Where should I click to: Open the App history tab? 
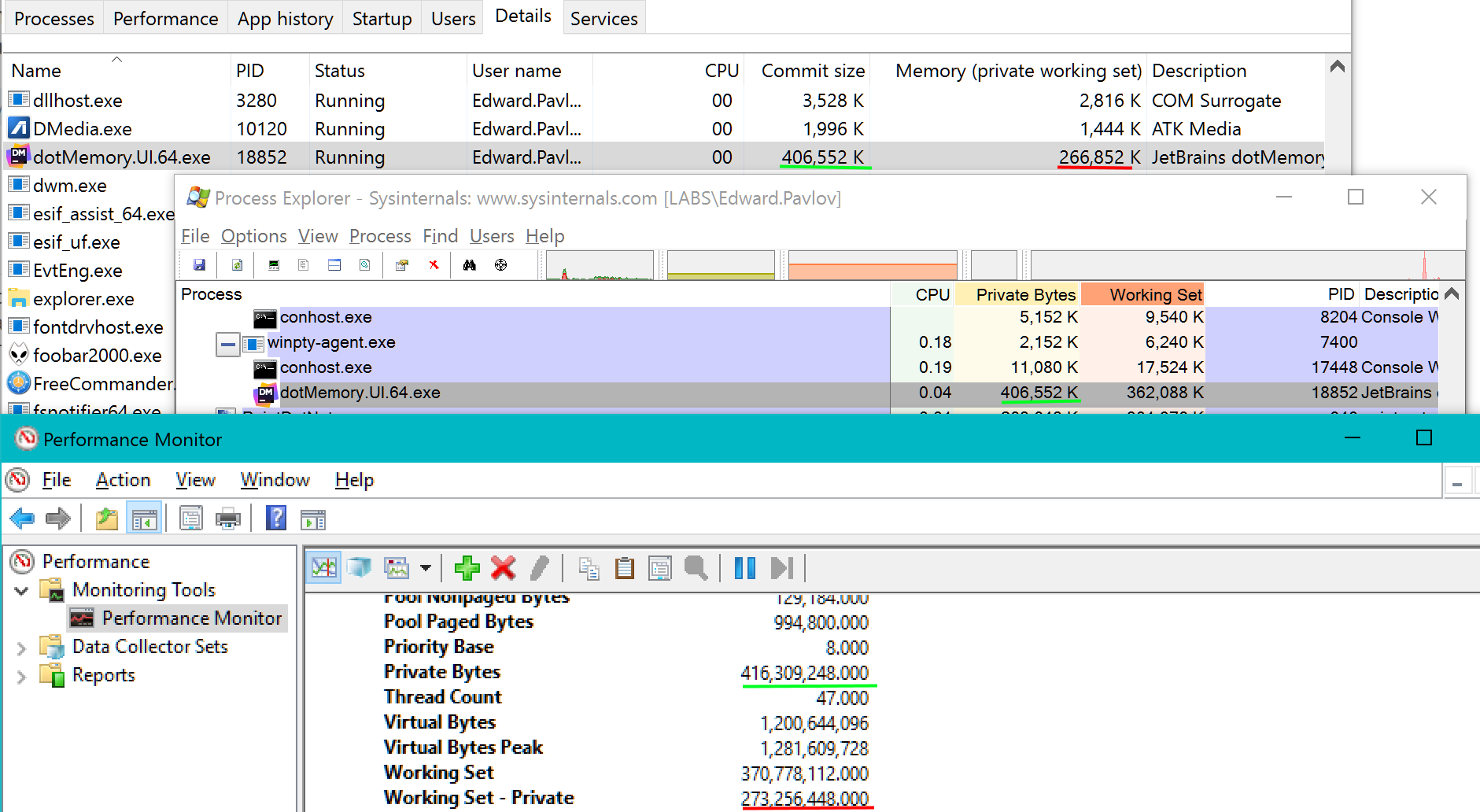click(x=286, y=18)
